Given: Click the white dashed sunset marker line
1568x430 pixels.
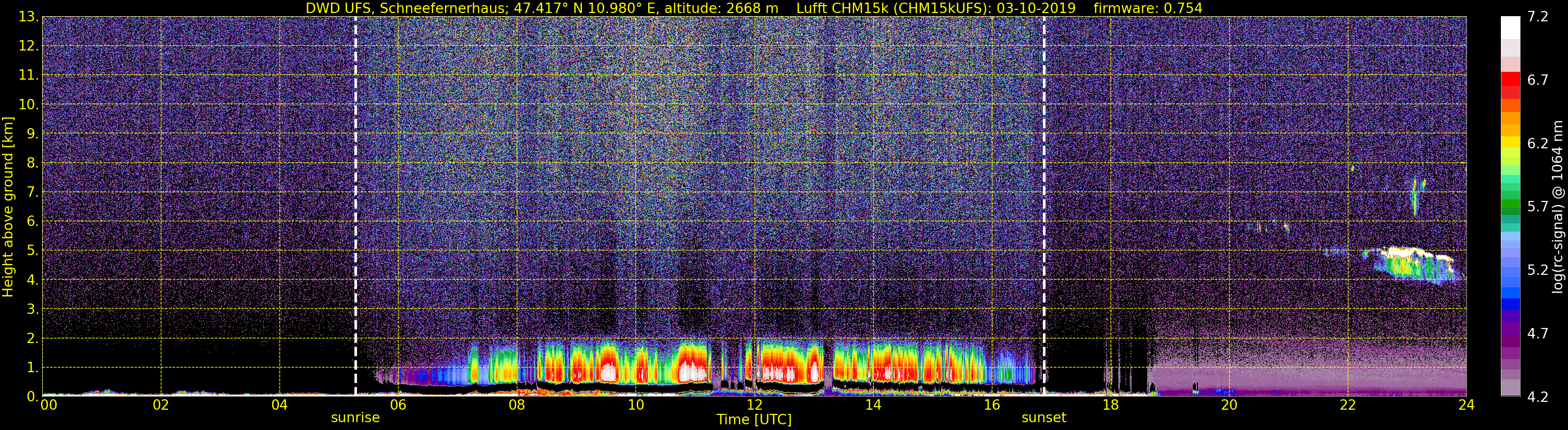Looking at the screenshot, I should 1044,206.
